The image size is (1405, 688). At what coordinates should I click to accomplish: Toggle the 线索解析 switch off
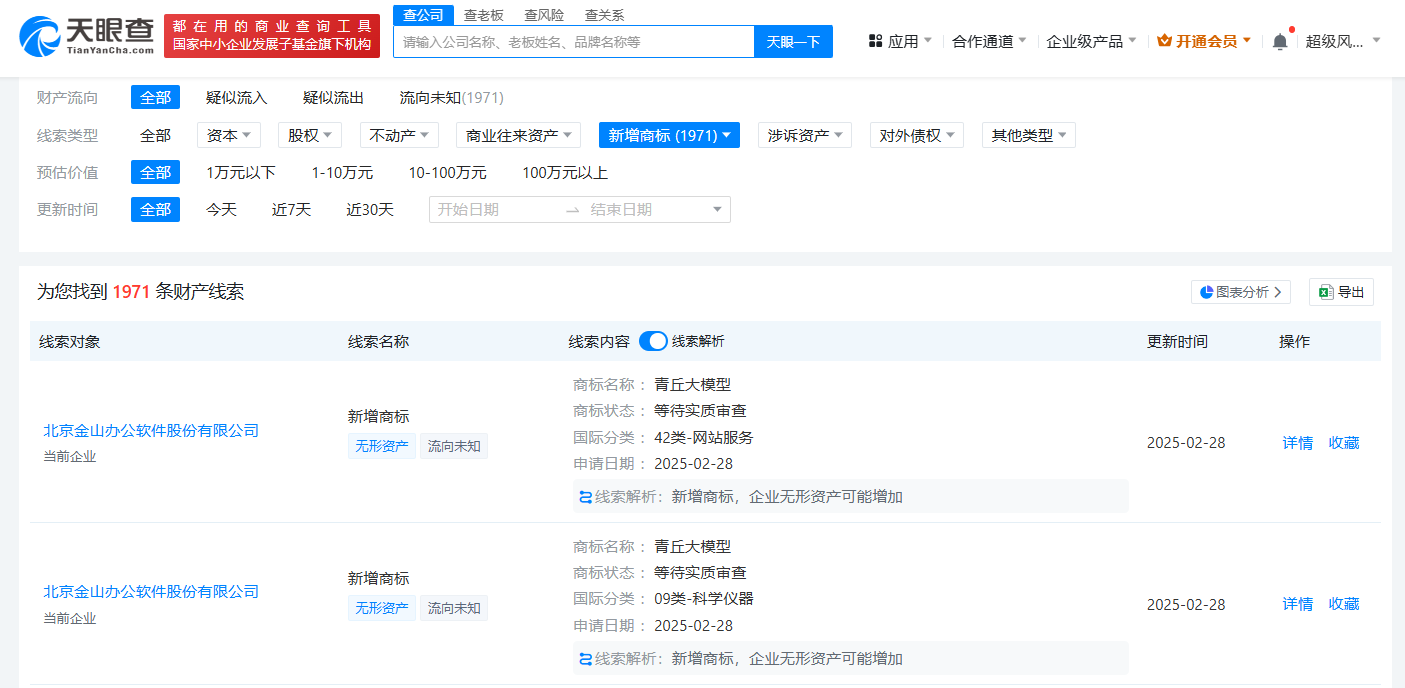click(653, 341)
